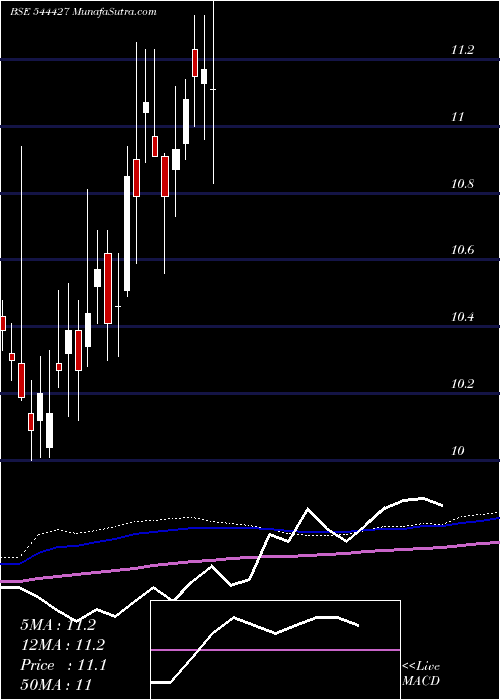The height and width of the screenshot is (700, 500).
Task: Click the 10 price axis label
Action: 458,451
